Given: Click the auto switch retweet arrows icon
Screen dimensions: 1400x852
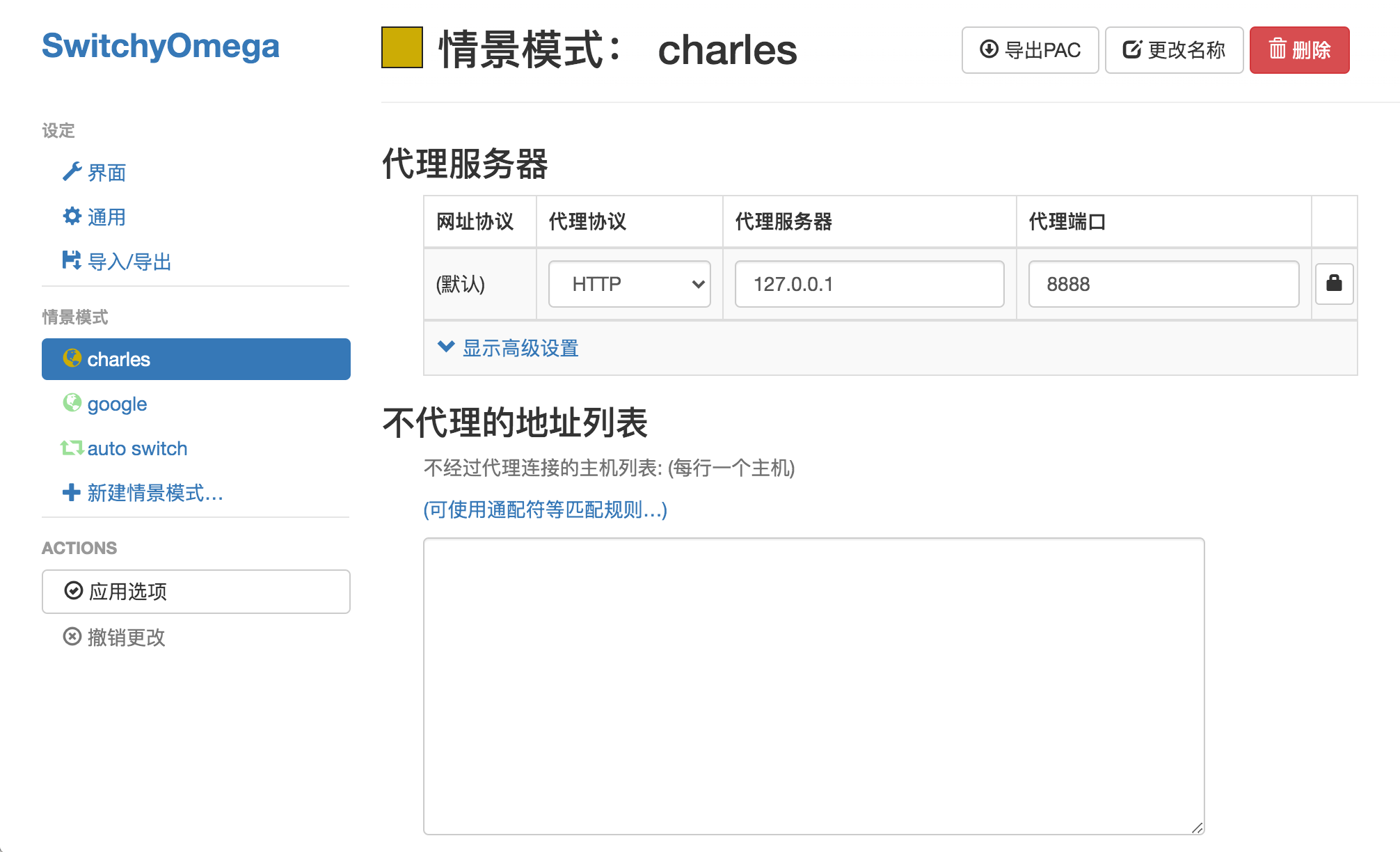Looking at the screenshot, I should click(72, 448).
